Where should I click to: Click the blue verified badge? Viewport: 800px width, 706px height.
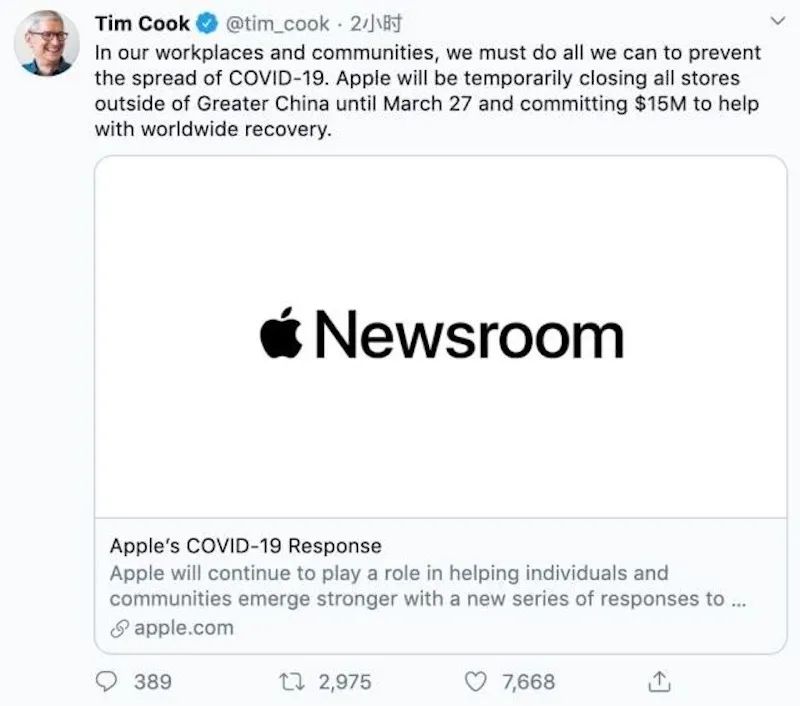click(x=206, y=24)
